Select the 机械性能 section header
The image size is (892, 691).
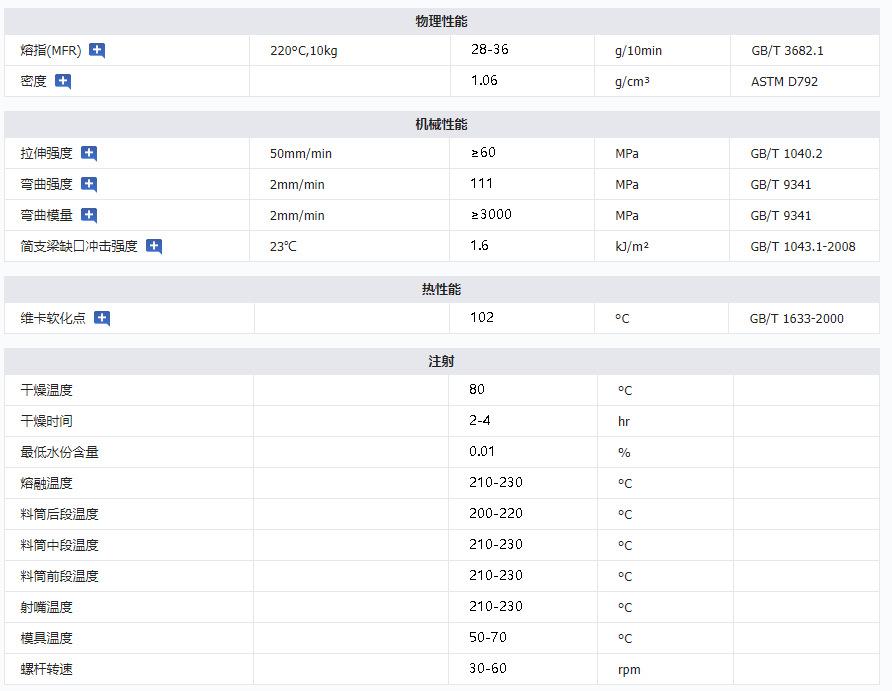coord(441,124)
